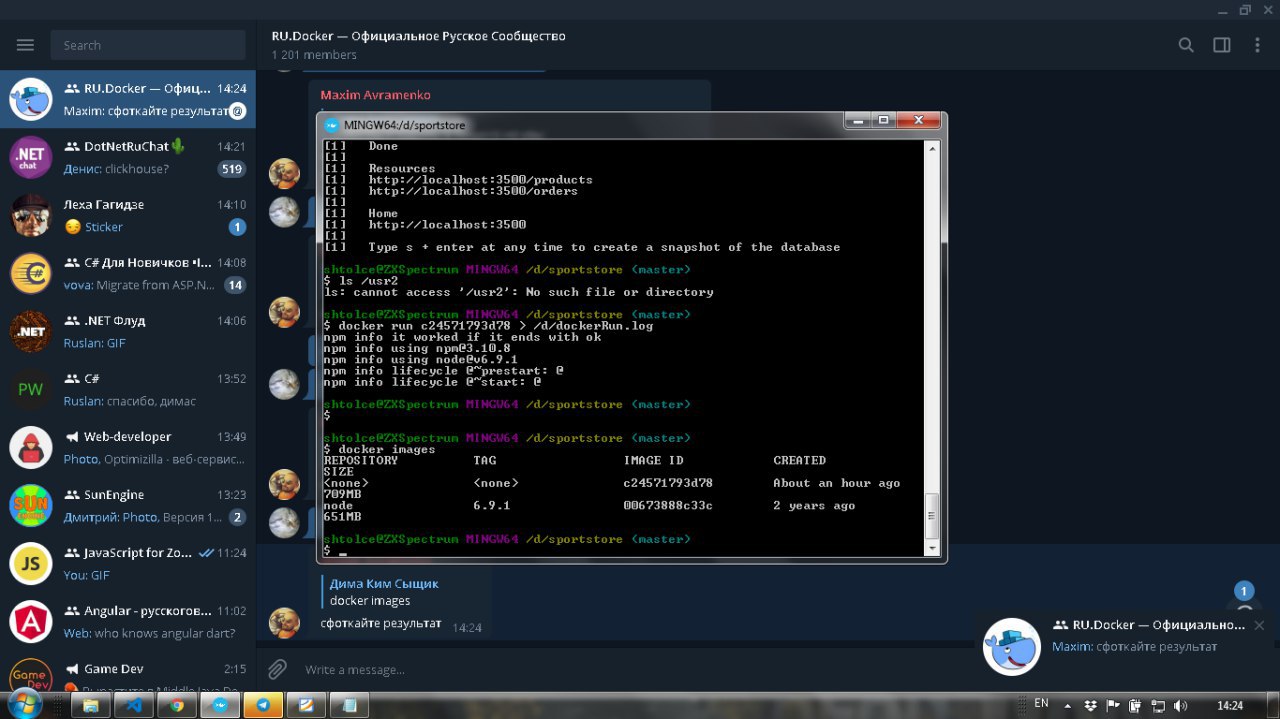Screen dimensions: 1280x719
Task: Open the JavaScript for Zo... chat
Action: point(128,563)
